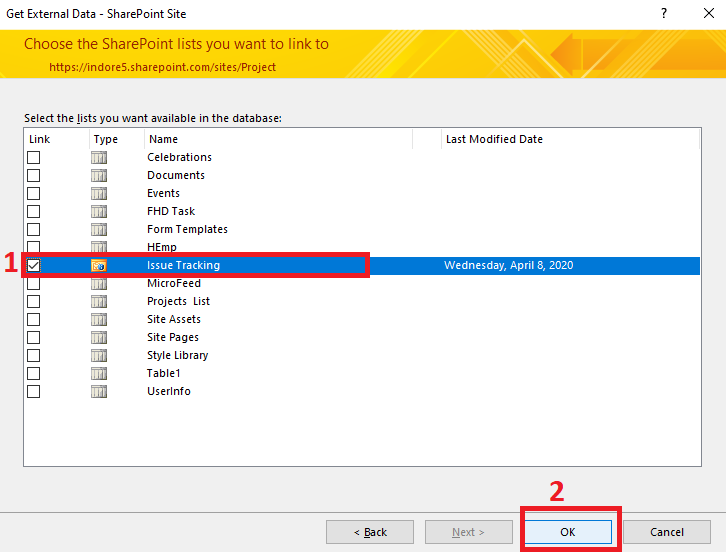Check the FHD Task link checkbox
Image resolution: width=726 pixels, height=552 pixels.
[34, 211]
